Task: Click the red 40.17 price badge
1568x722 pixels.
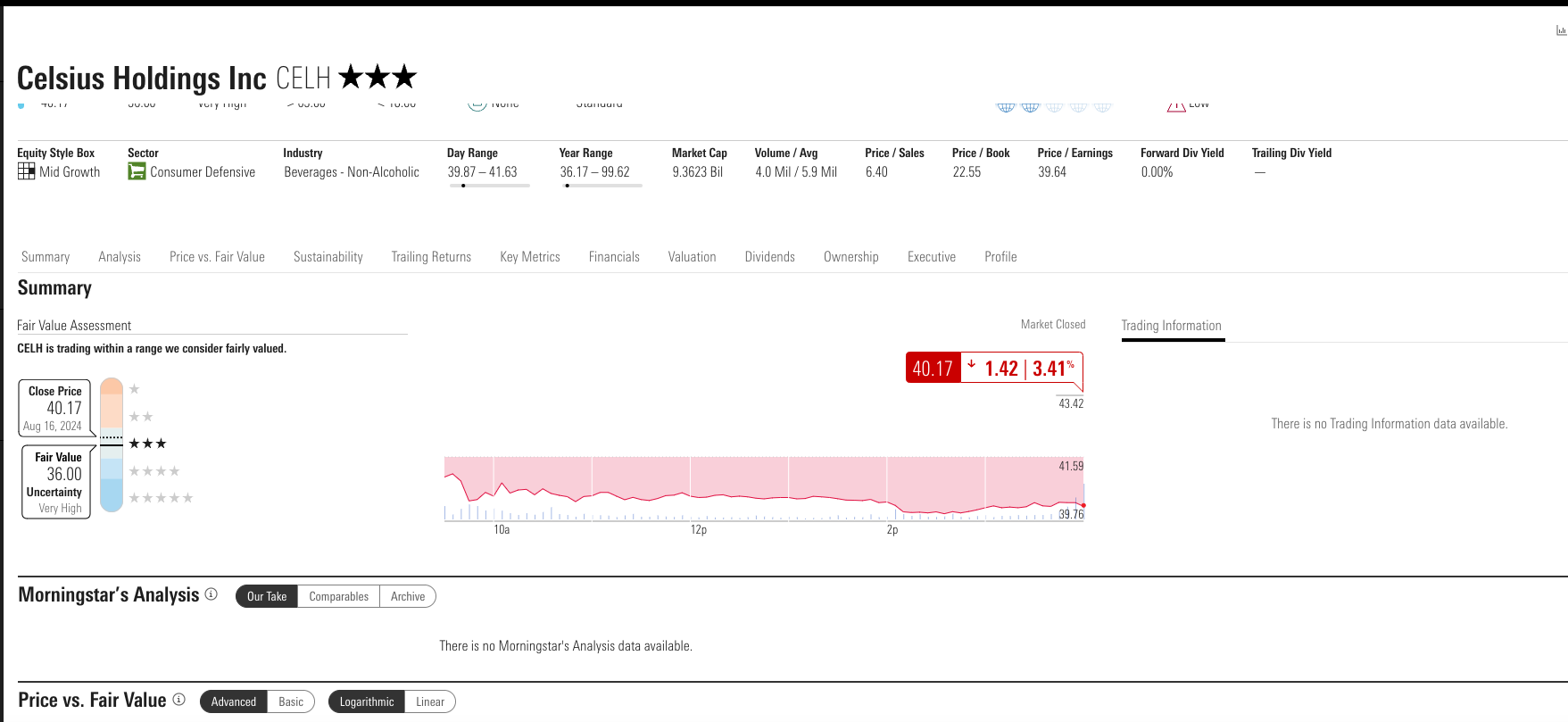Action: point(933,368)
